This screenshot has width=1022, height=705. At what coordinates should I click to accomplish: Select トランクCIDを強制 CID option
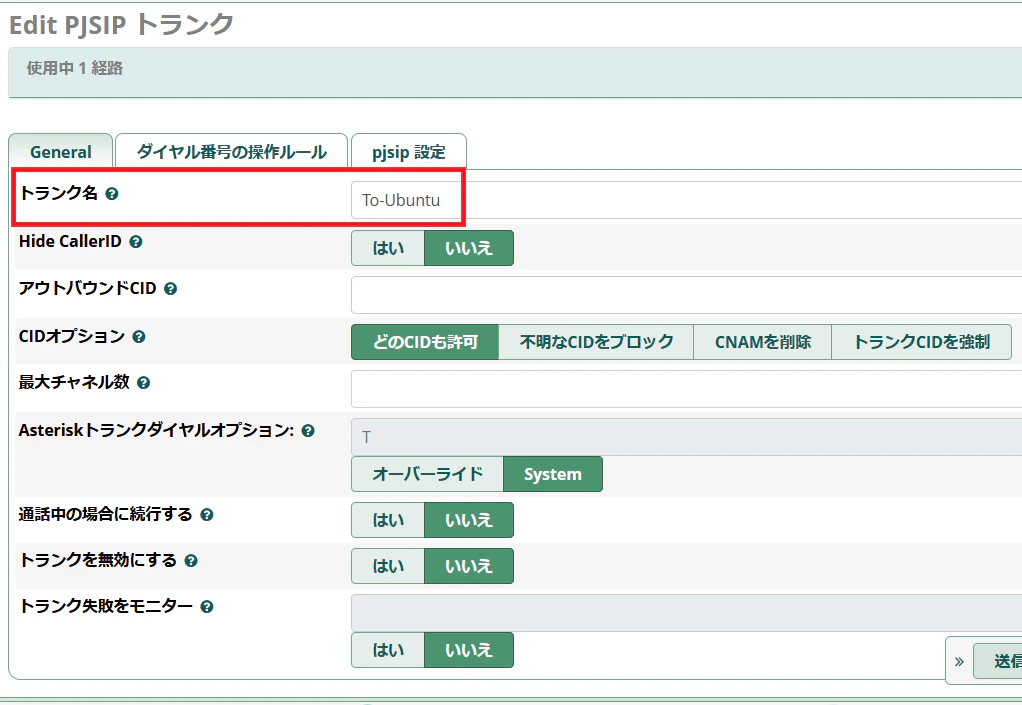922,342
